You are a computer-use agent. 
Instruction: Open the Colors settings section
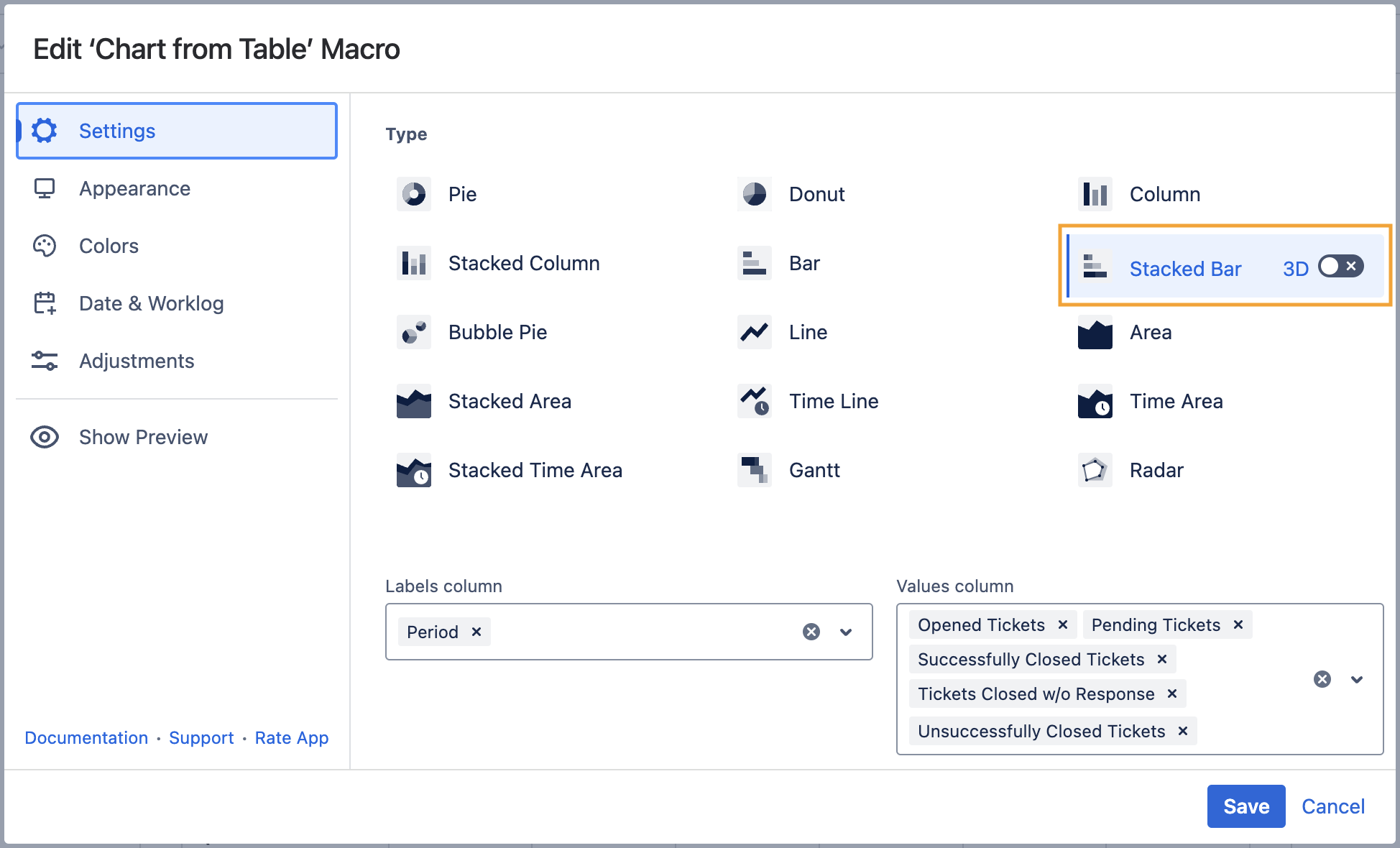point(109,246)
